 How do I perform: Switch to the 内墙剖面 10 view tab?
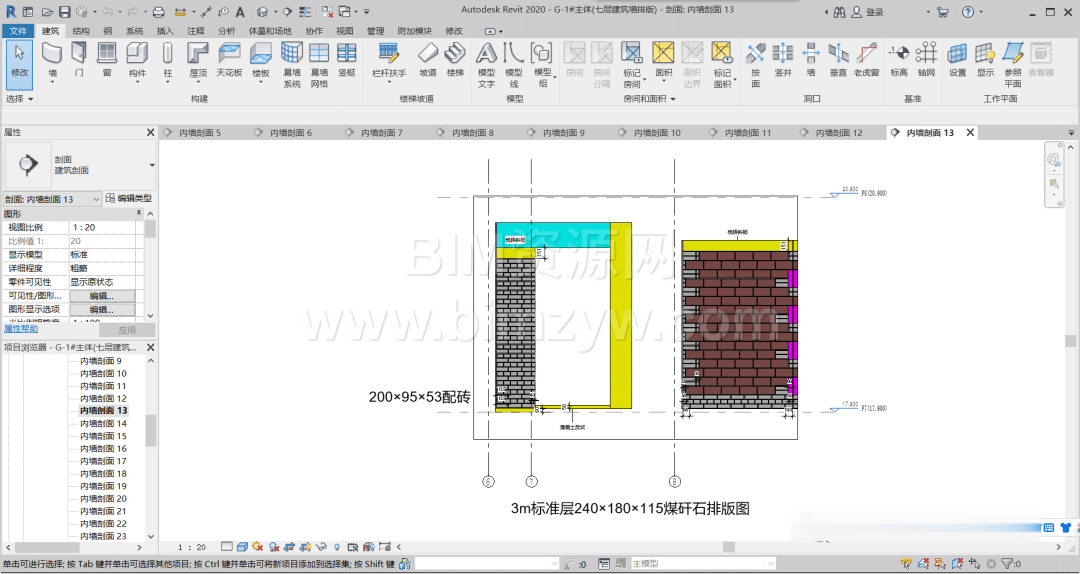[x=656, y=132]
